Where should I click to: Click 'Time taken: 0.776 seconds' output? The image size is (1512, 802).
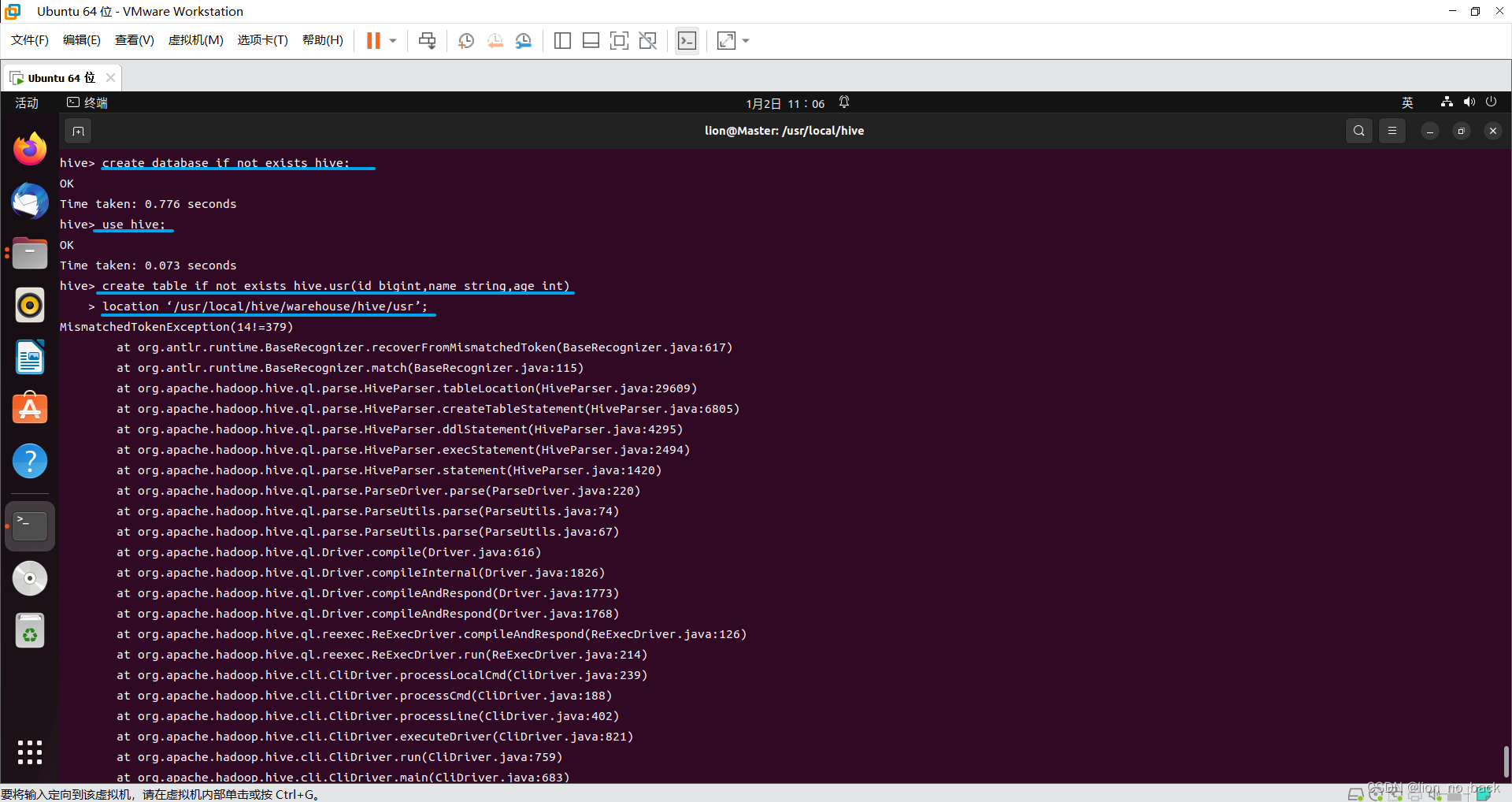pyautogui.click(x=148, y=204)
